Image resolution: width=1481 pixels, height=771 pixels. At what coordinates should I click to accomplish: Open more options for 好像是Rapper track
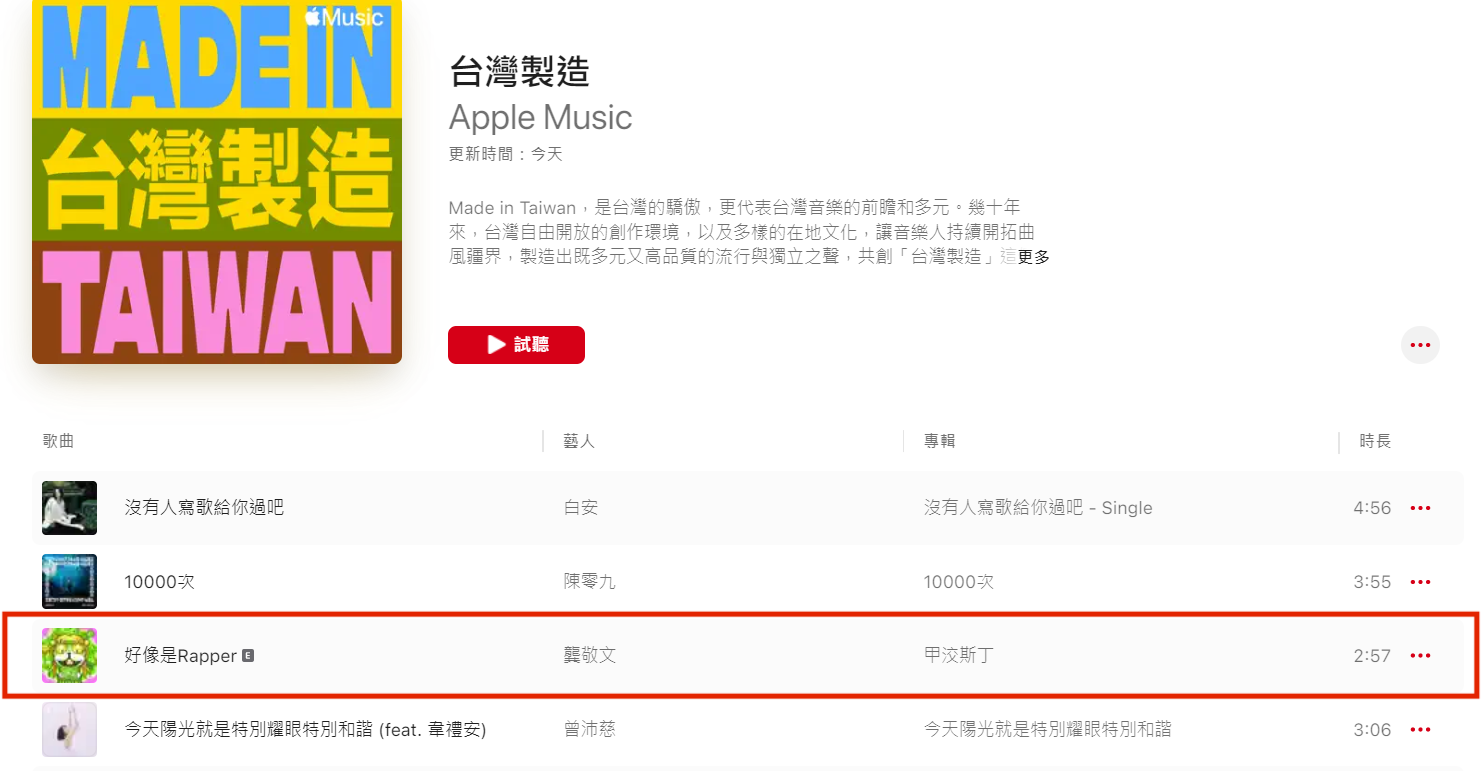(1420, 656)
